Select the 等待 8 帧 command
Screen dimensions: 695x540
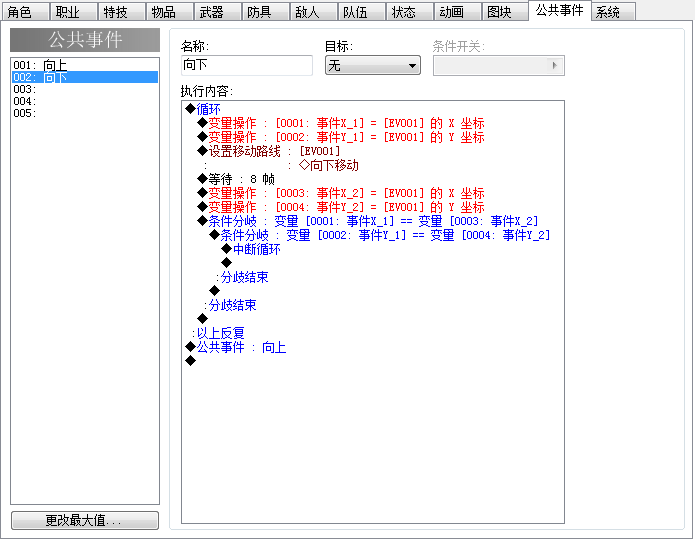373,179
